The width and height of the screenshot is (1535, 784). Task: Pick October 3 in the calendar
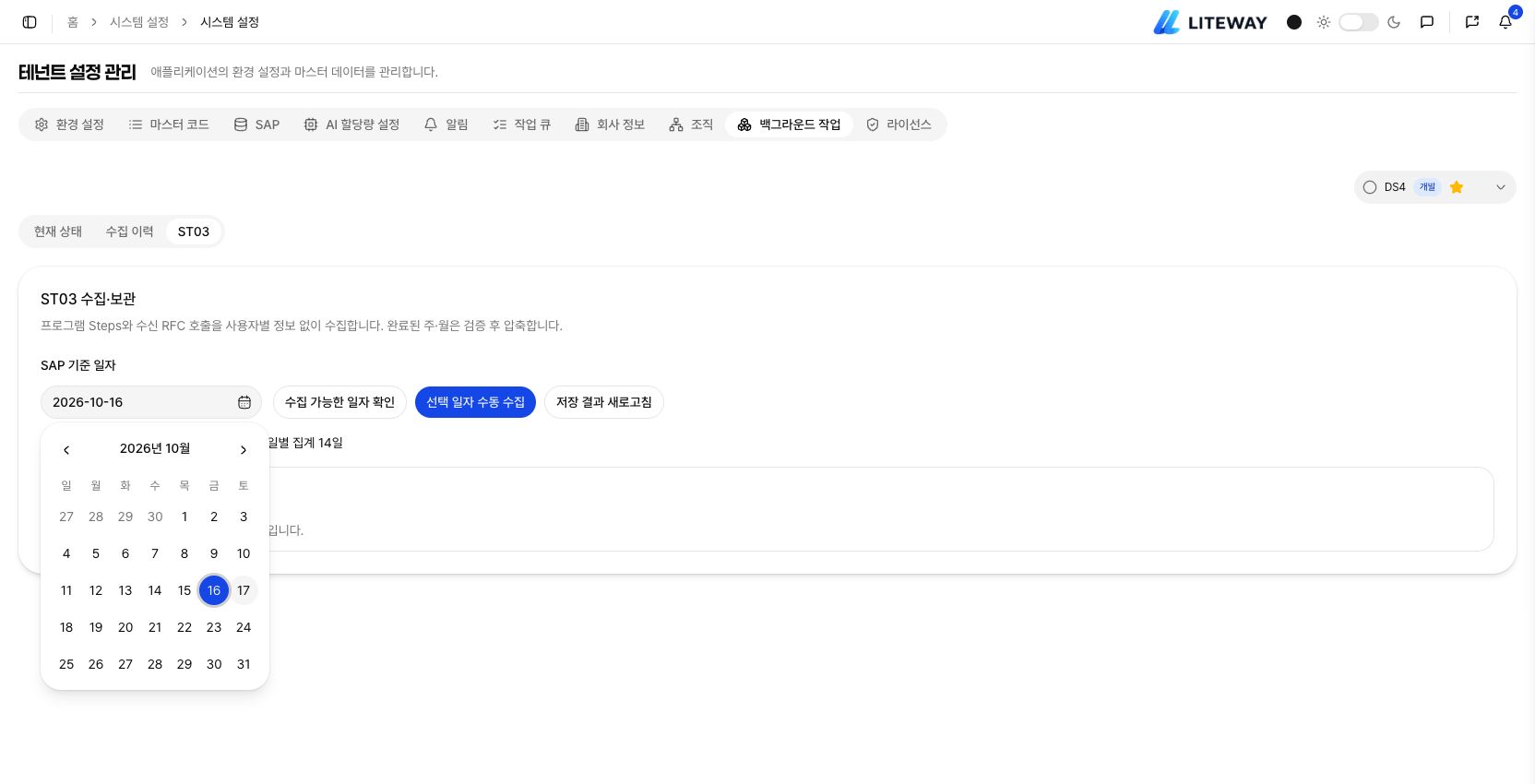tap(244, 517)
